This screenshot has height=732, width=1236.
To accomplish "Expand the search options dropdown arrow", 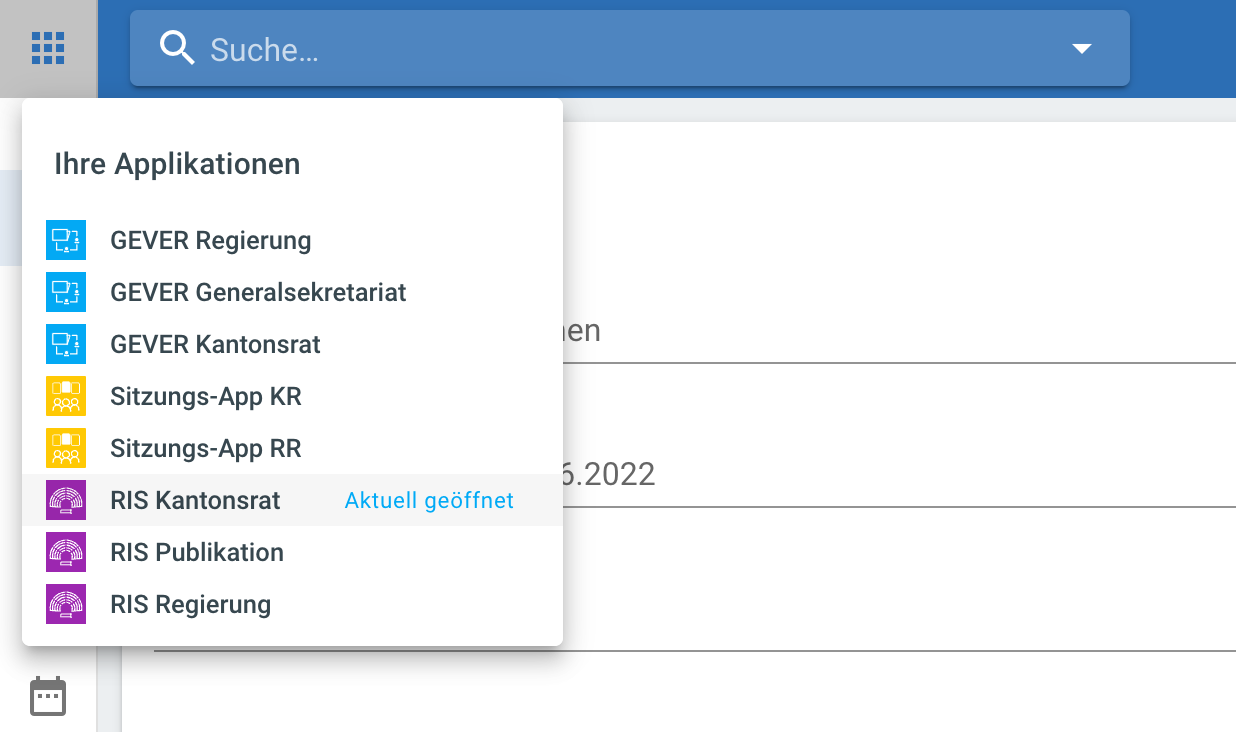I will tap(1081, 48).
